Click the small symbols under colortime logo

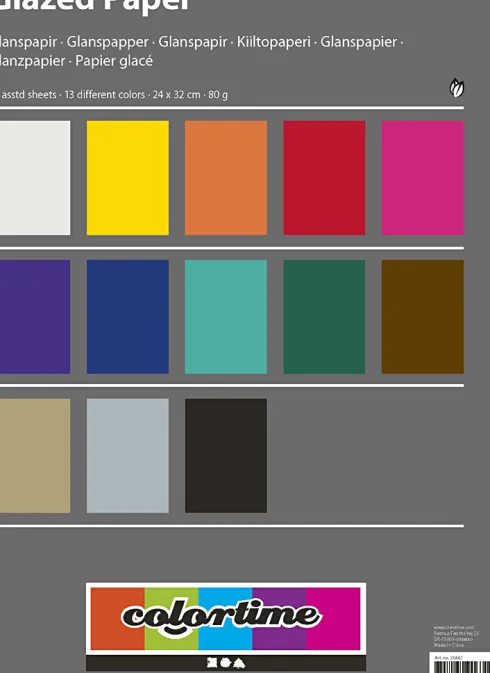click(x=226, y=663)
